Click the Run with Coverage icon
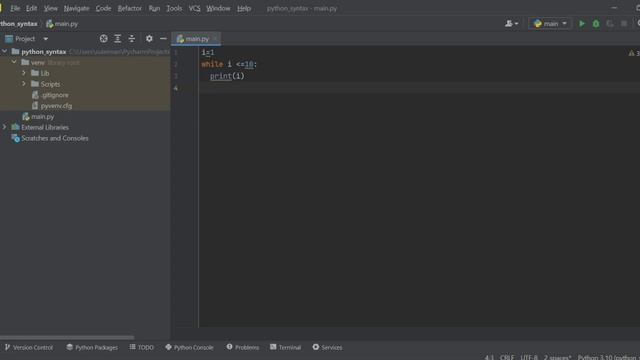The image size is (640, 360). tap(610, 24)
